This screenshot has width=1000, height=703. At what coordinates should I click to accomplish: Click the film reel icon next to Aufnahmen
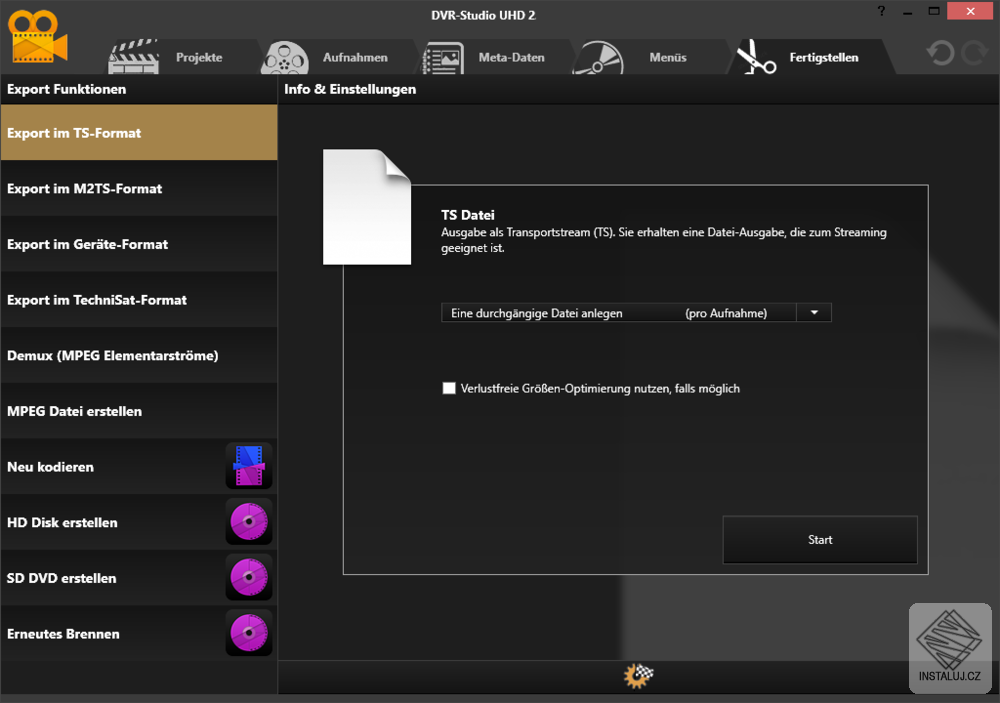[285, 58]
